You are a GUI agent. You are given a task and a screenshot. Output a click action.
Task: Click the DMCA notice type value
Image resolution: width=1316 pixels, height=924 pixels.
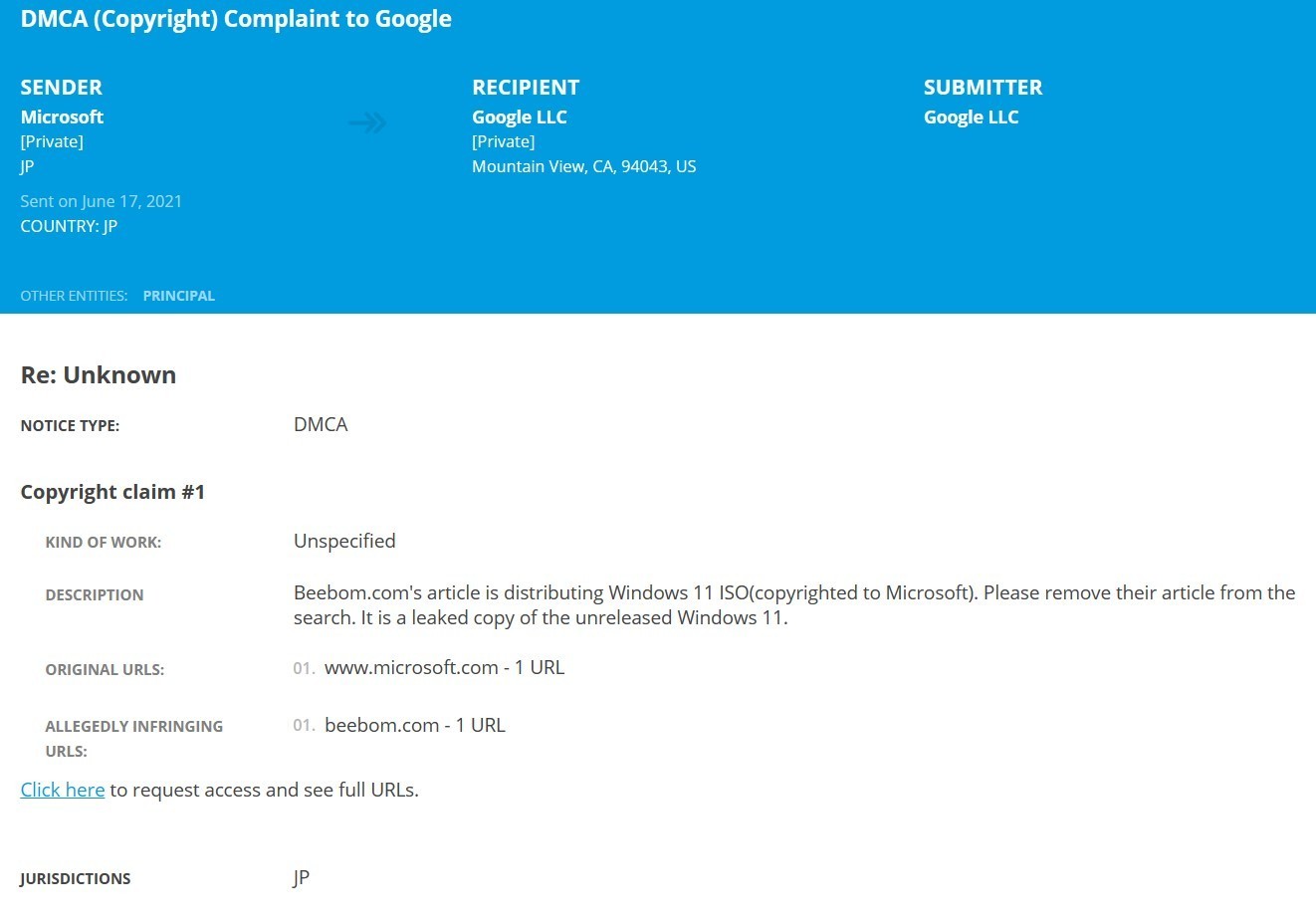tap(321, 425)
